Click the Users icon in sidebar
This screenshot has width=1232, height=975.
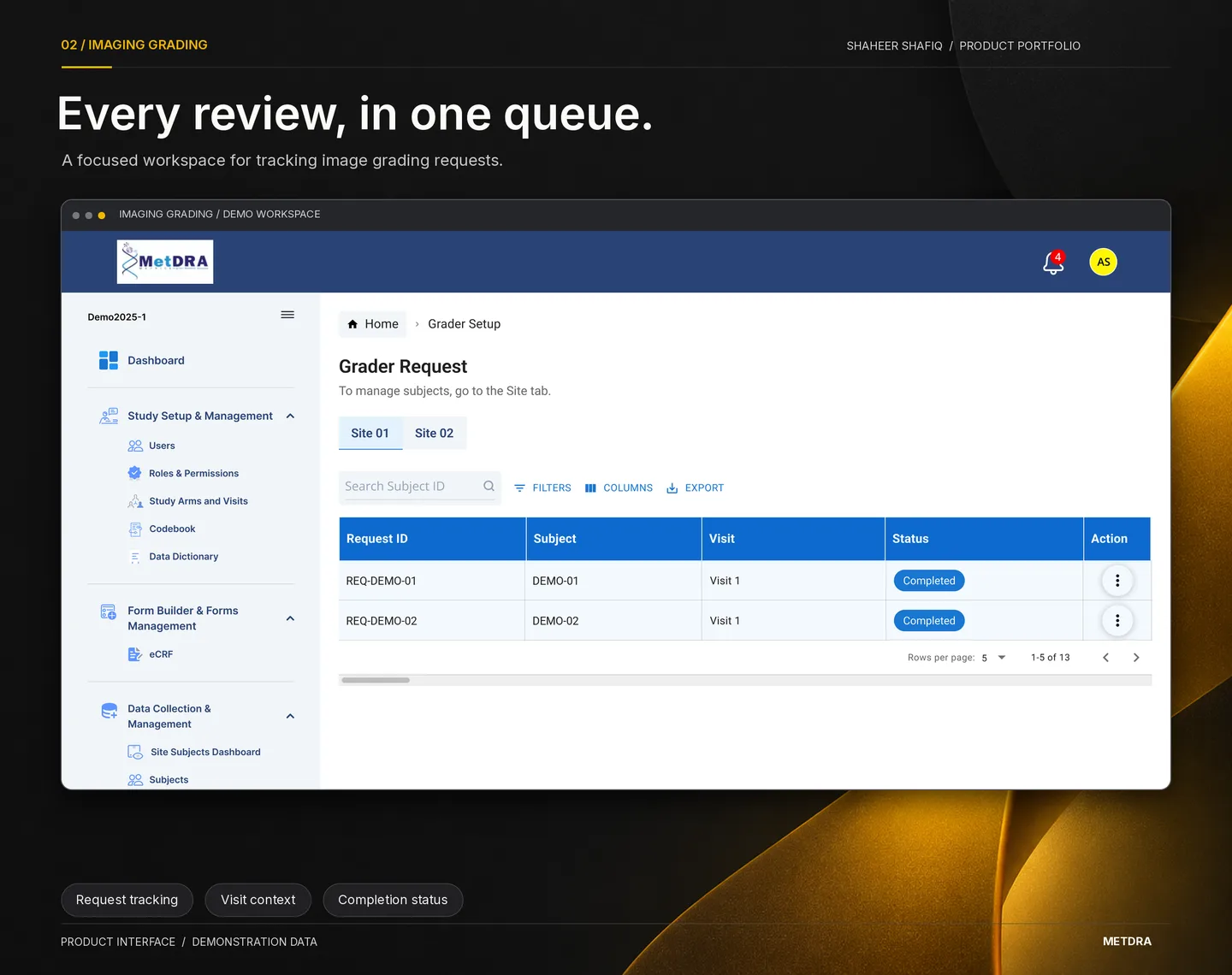(135, 446)
